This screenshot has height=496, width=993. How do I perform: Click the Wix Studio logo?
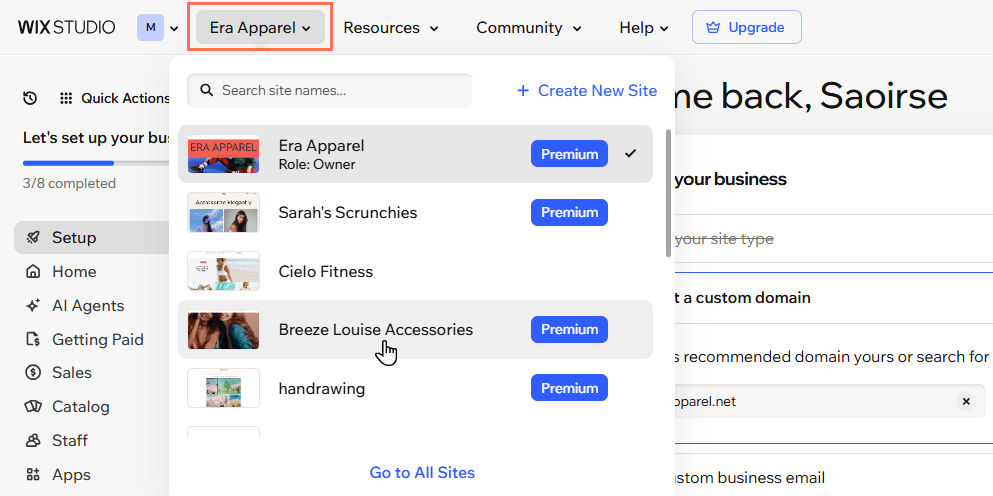[66, 27]
